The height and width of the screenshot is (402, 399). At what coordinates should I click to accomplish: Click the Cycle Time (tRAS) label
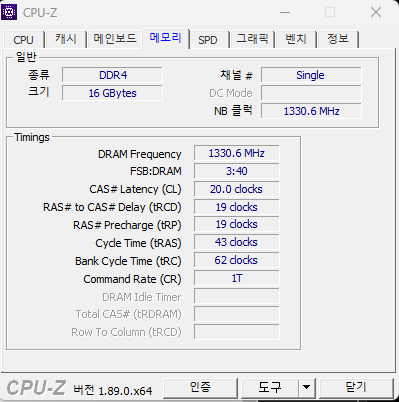(138, 243)
